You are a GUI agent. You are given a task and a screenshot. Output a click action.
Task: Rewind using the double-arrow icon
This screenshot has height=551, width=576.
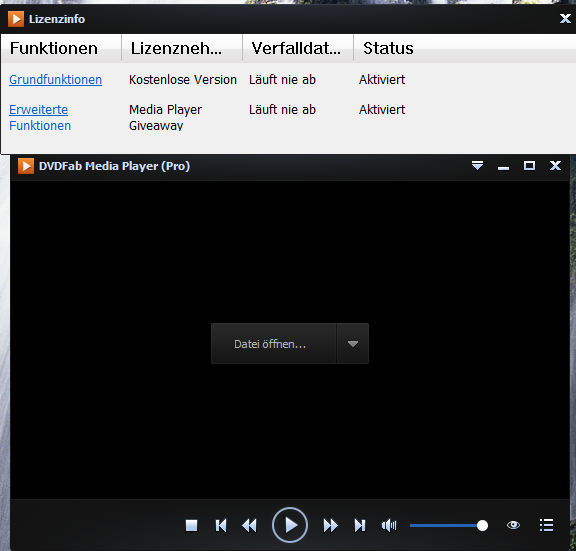click(x=249, y=525)
